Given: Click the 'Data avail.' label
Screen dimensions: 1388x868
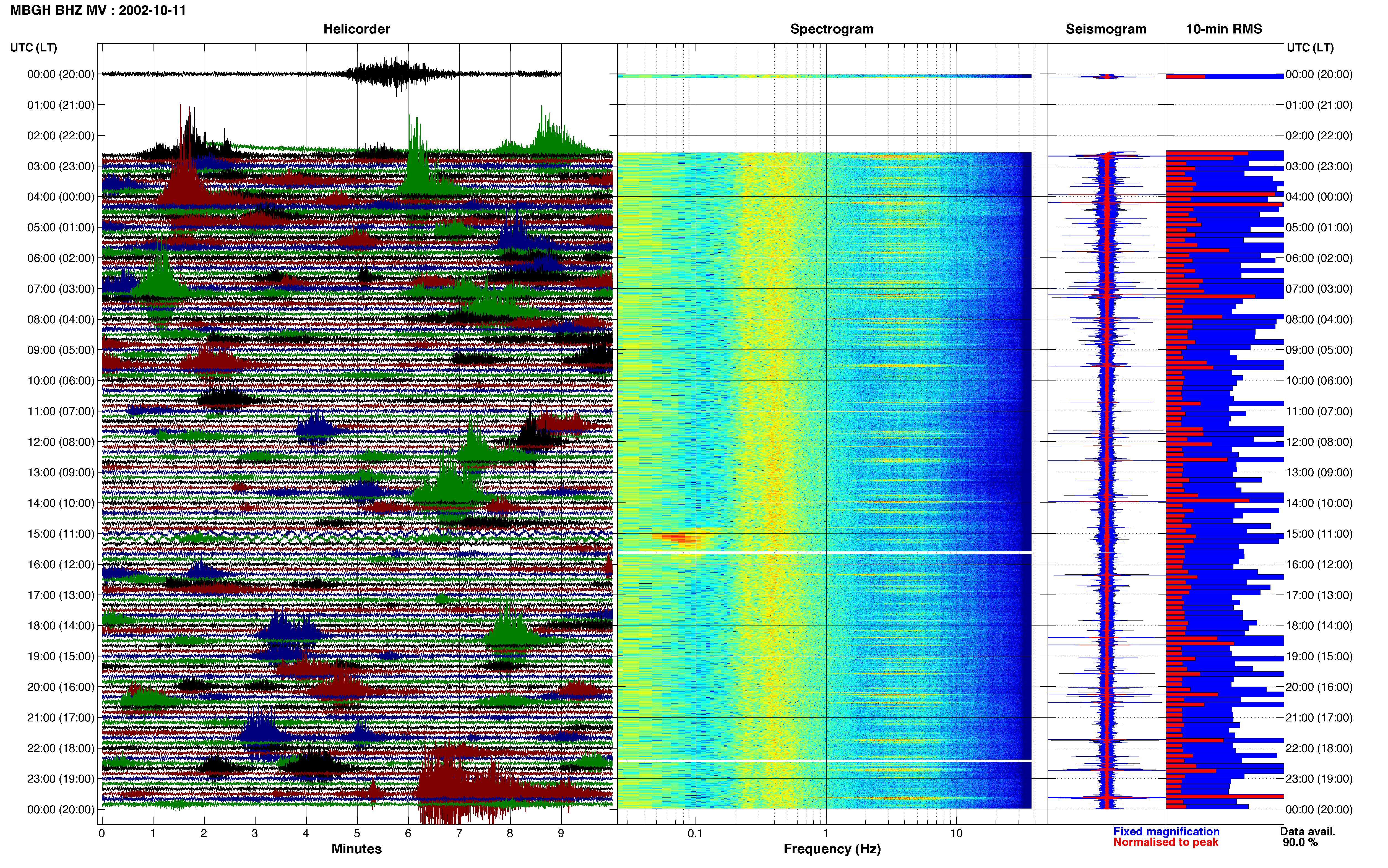Looking at the screenshot, I should pyautogui.click(x=1308, y=832).
